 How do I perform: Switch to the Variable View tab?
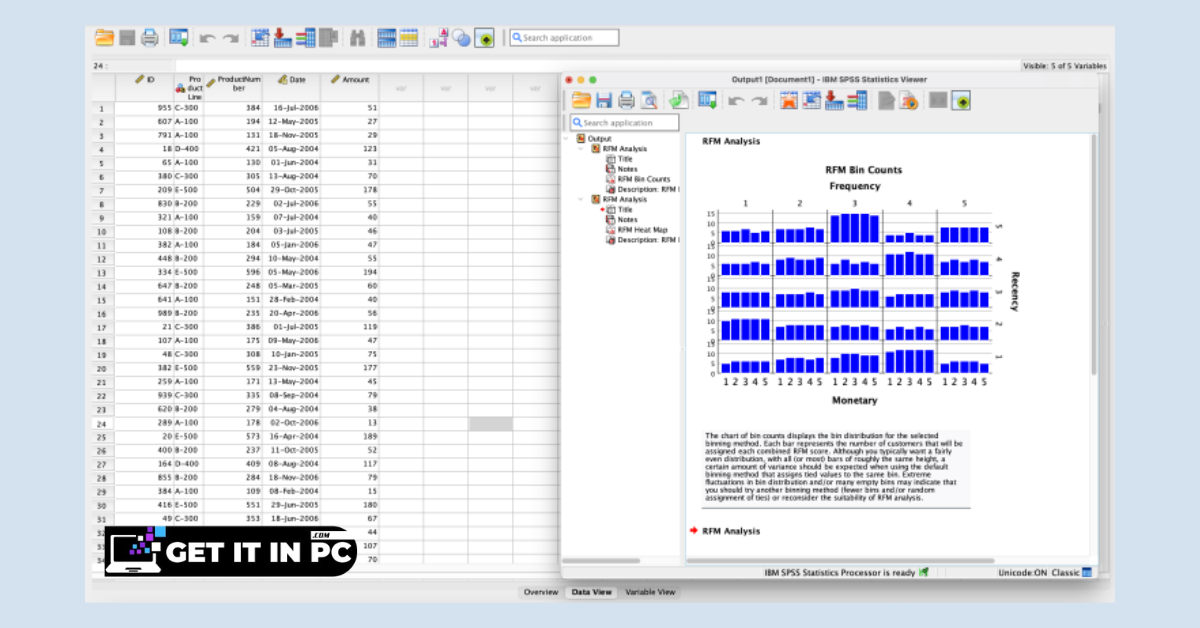[x=650, y=592]
